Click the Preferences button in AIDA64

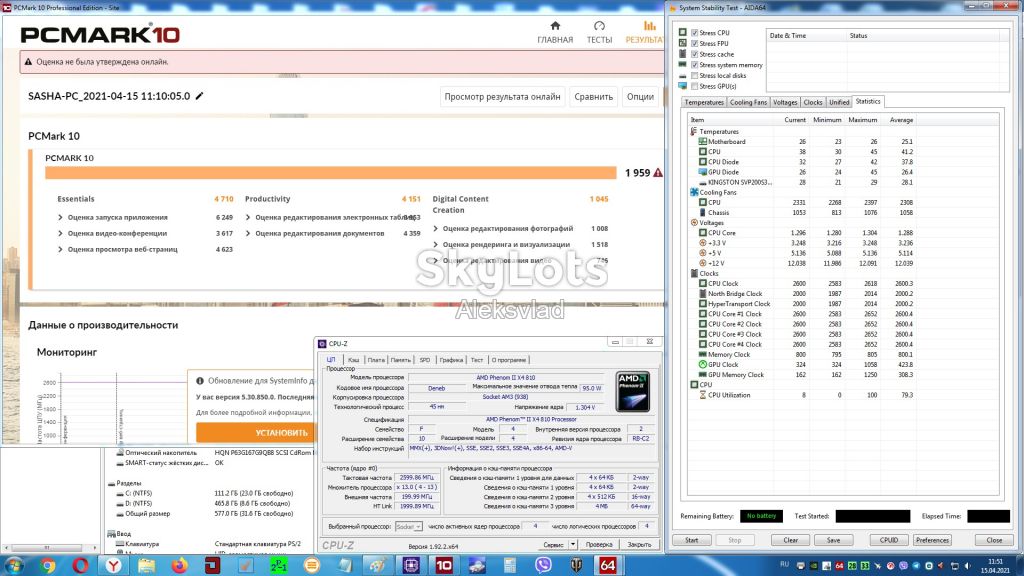tap(932, 540)
